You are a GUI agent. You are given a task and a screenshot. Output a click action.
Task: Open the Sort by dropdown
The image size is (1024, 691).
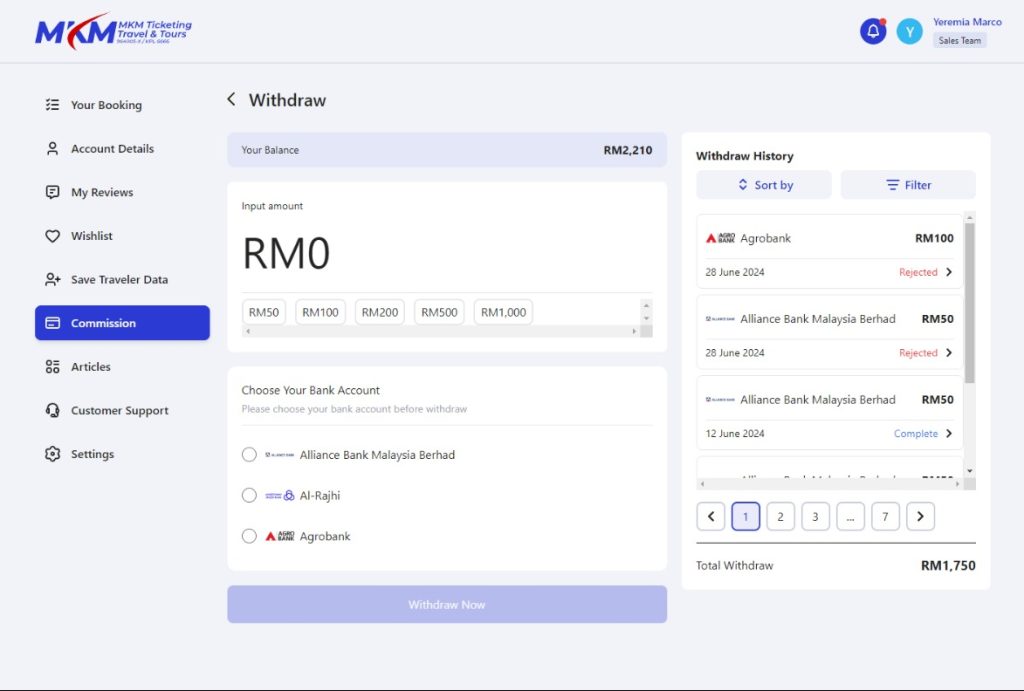pos(764,185)
